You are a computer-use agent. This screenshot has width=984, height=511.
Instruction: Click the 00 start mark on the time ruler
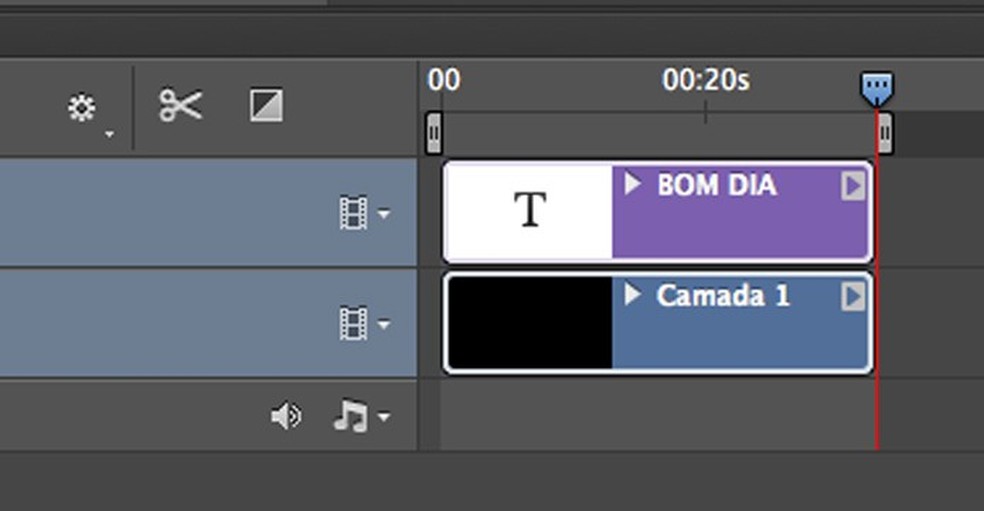[444, 82]
